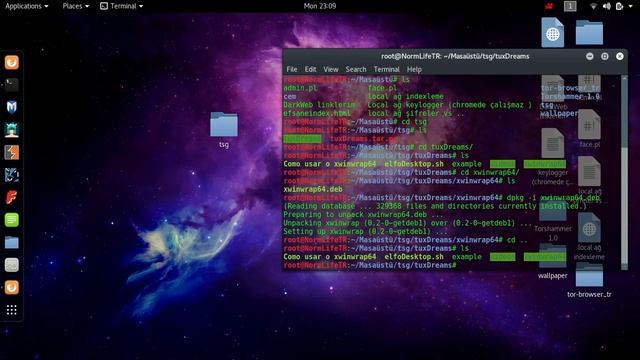Start Burp Suite from the dock
This screenshot has height=360, width=640.
(11, 152)
